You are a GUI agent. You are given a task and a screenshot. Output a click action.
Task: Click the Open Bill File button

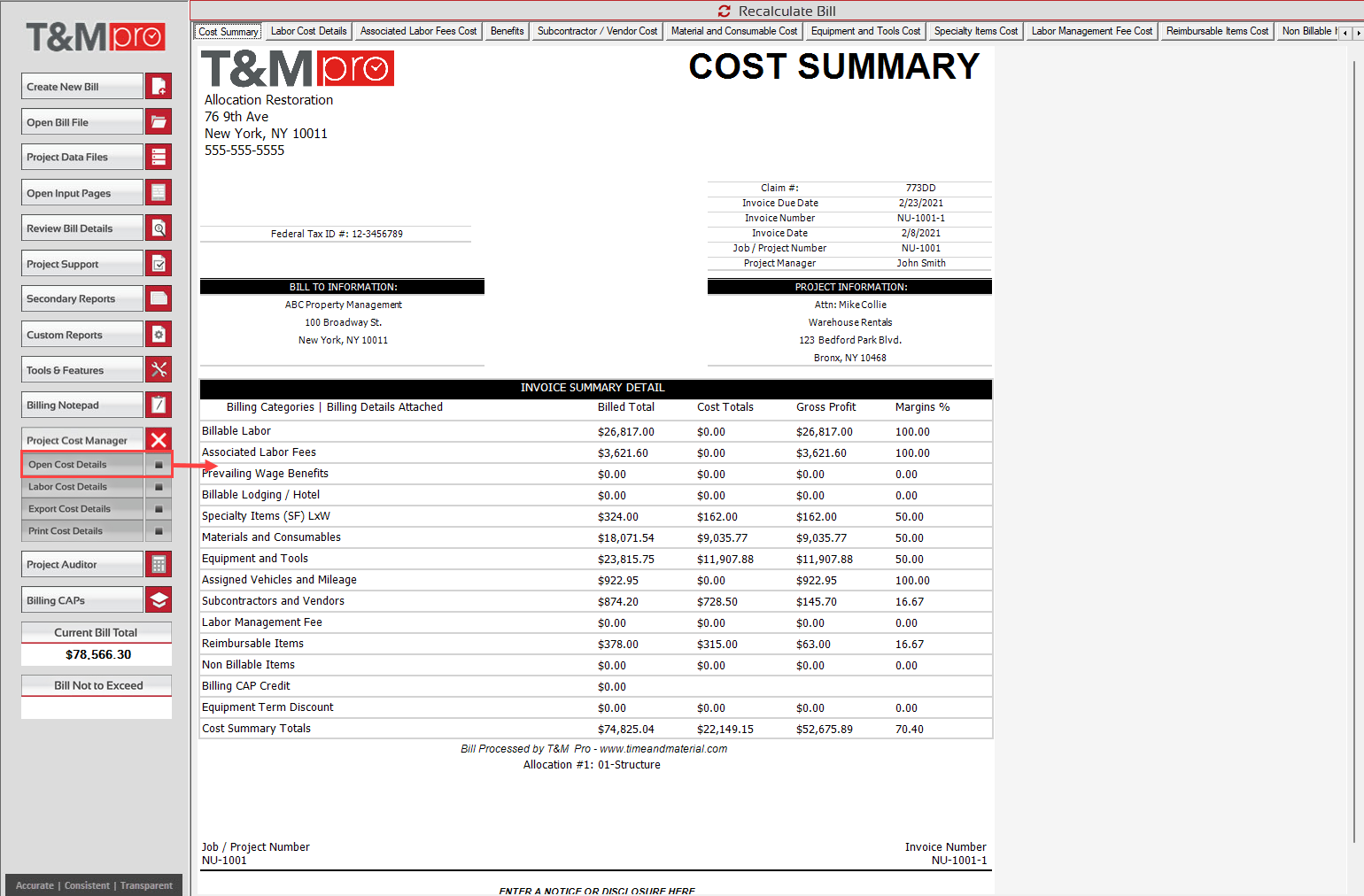(81, 121)
